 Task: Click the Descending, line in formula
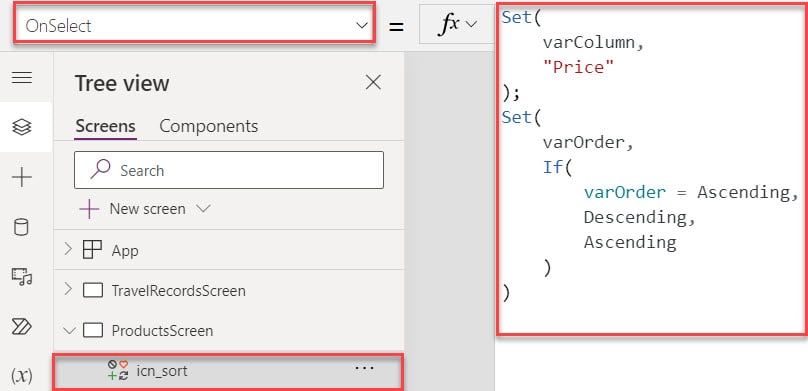coord(640,217)
